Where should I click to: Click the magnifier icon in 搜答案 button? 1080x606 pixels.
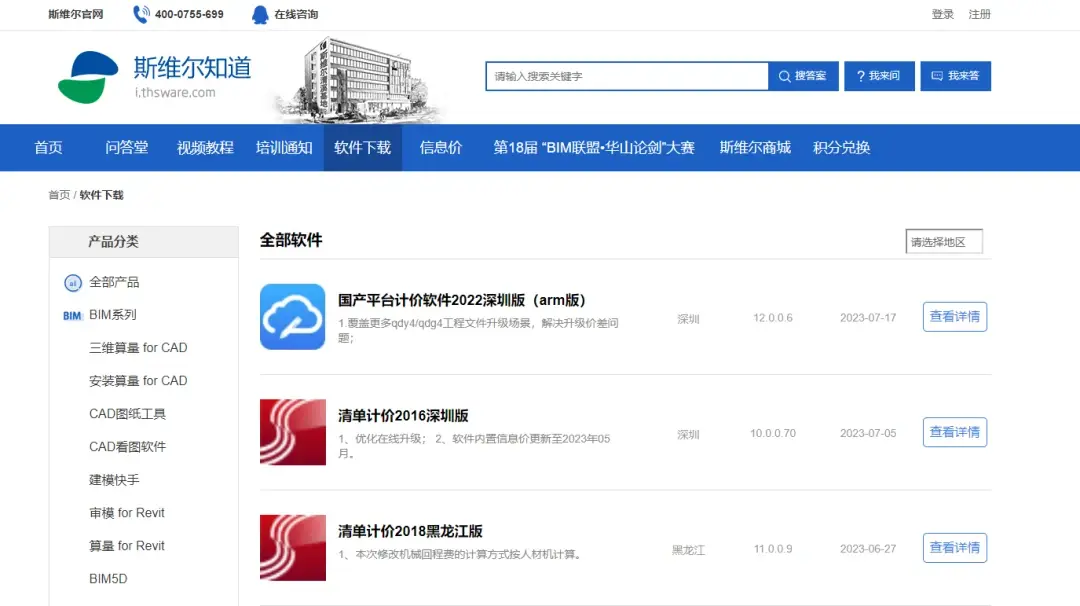(785, 76)
